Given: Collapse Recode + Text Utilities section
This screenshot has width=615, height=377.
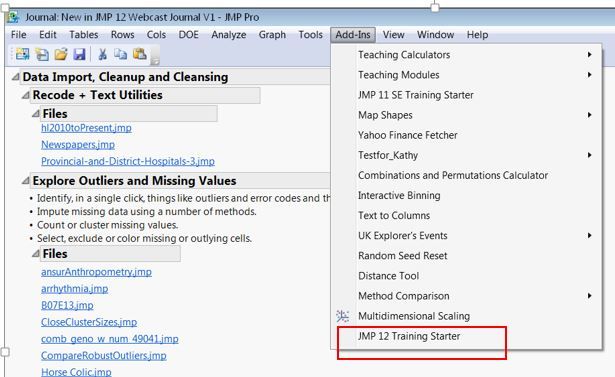Looking at the screenshot, I should pos(25,95).
